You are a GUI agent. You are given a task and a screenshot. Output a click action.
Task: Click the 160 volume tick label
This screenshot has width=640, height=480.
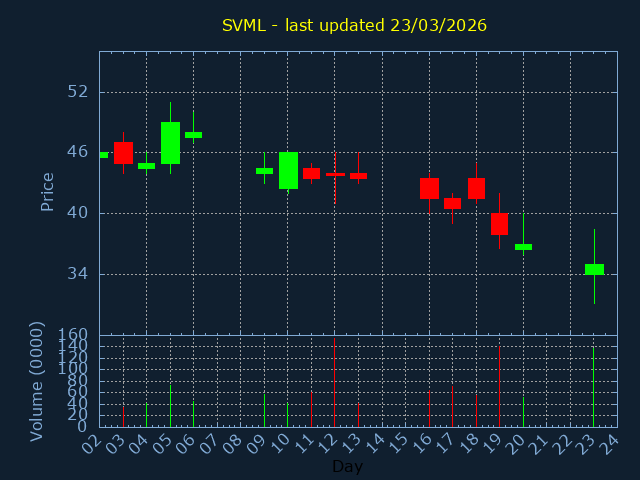tap(72, 335)
